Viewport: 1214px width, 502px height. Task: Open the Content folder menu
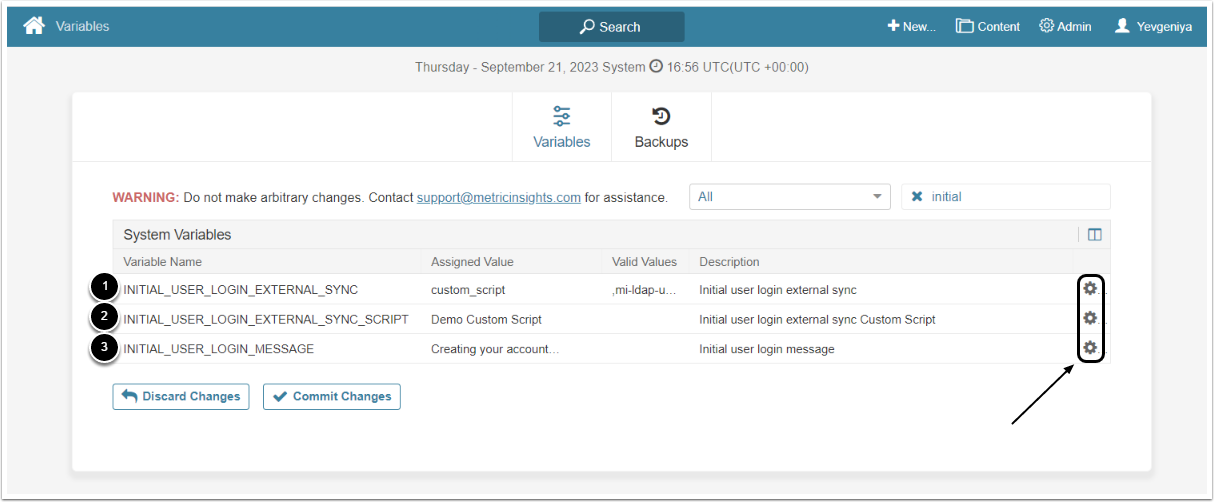coord(987,26)
